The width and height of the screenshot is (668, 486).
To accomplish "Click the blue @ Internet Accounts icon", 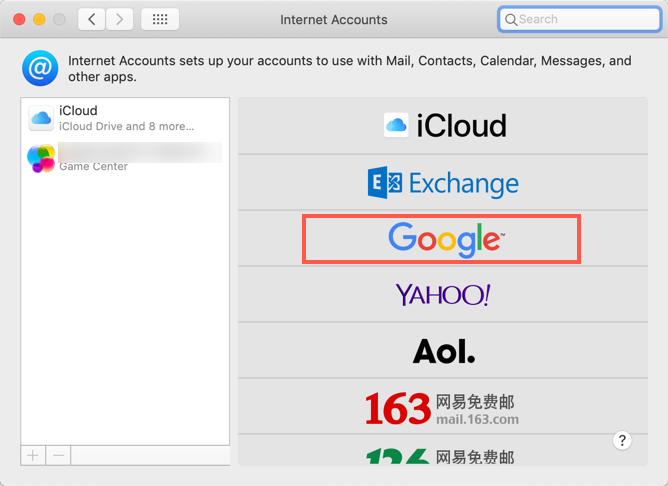I will [40, 68].
